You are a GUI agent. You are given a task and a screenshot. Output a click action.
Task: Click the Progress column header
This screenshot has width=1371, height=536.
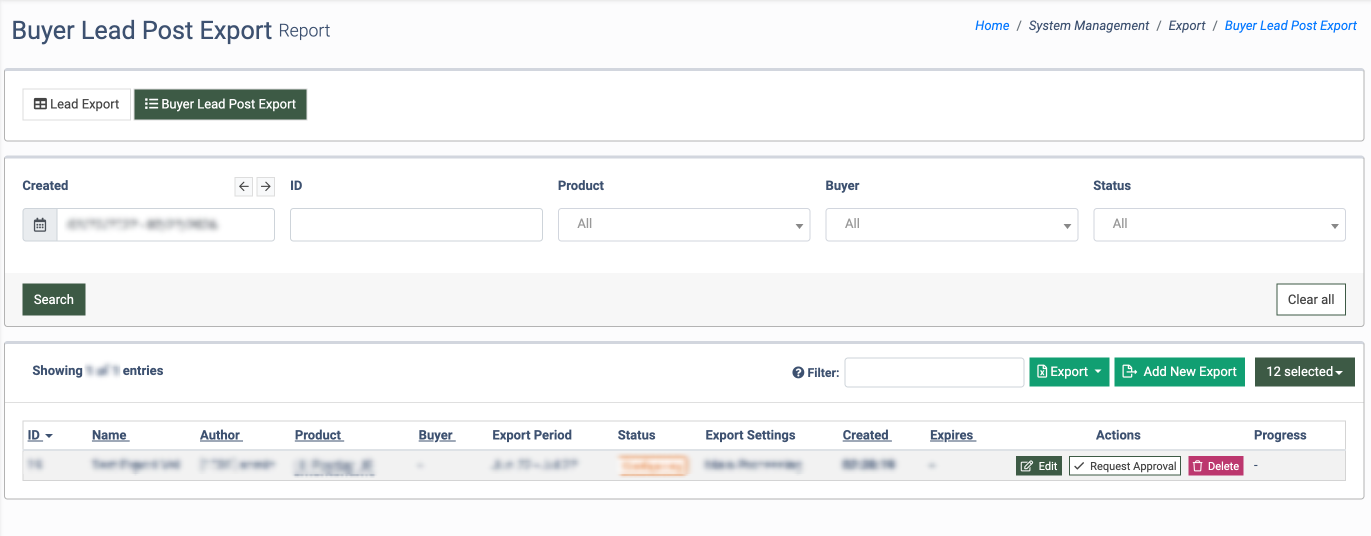coord(1280,435)
